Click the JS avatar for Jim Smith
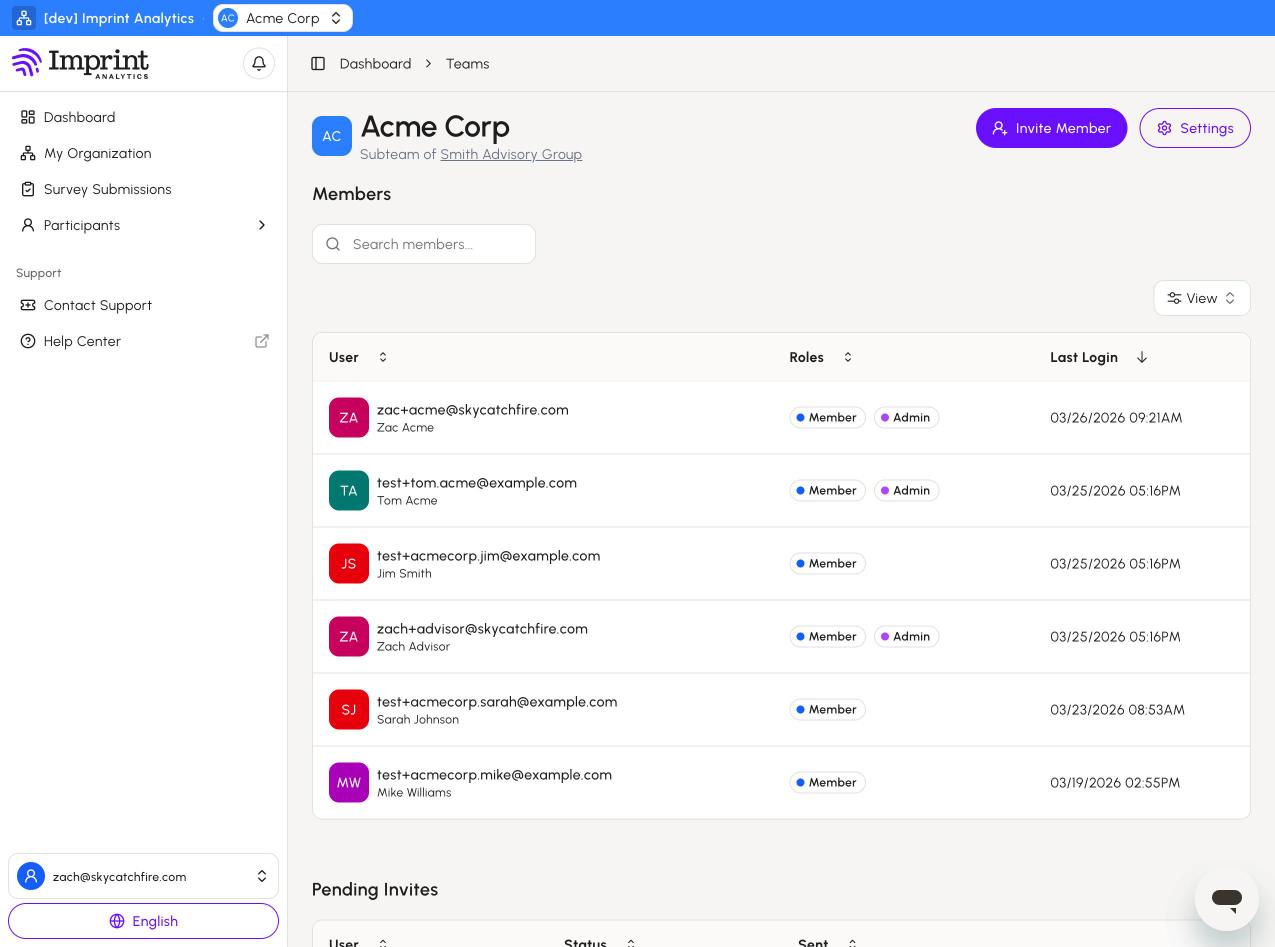Viewport: 1275px width, 947px height. [x=349, y=564]
